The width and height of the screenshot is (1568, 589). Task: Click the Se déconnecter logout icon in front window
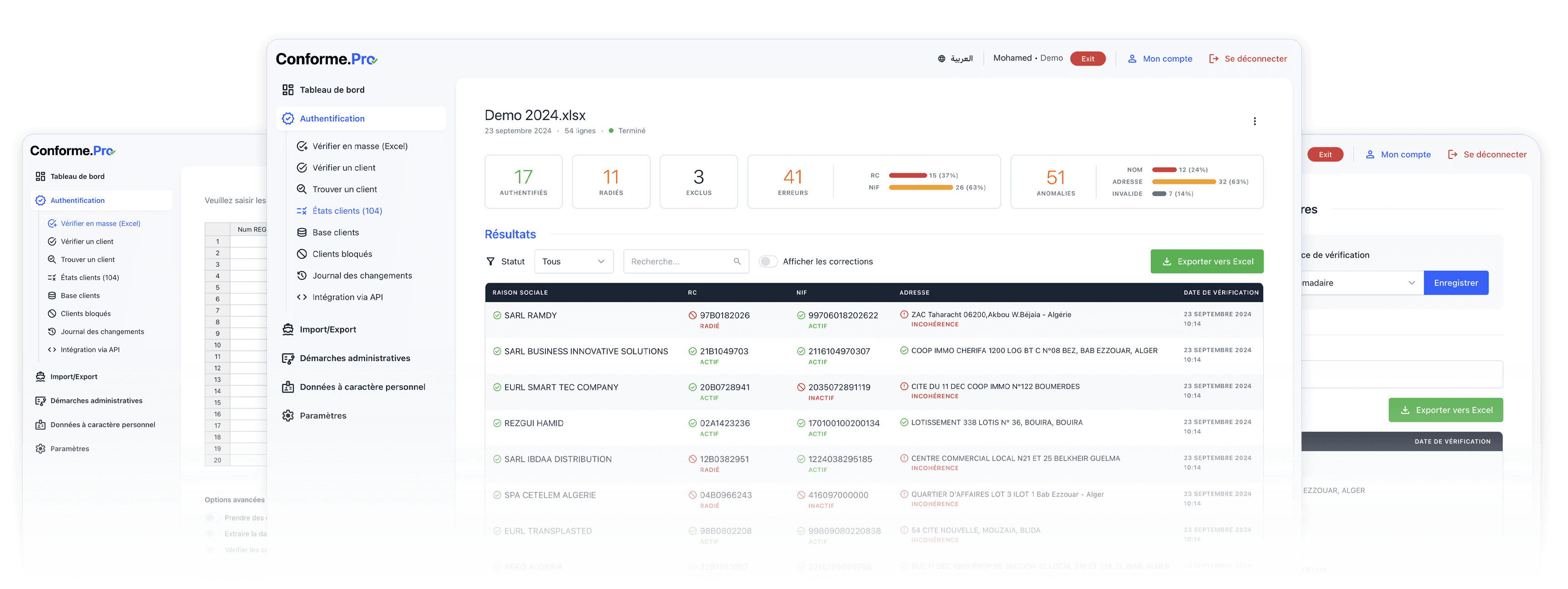pyautogui.click(x=1214, y=59)
